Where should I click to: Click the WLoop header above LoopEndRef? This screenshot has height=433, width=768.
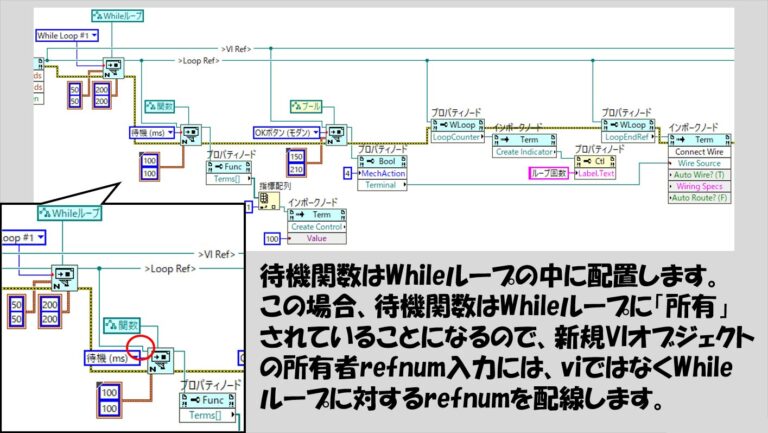(x=628, y=125)
